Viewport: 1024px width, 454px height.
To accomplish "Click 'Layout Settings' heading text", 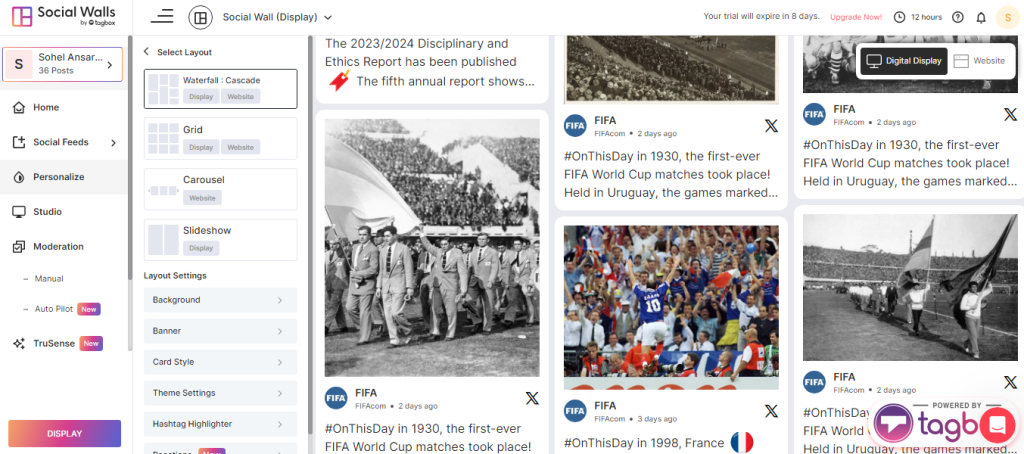I will pos(175,276).
